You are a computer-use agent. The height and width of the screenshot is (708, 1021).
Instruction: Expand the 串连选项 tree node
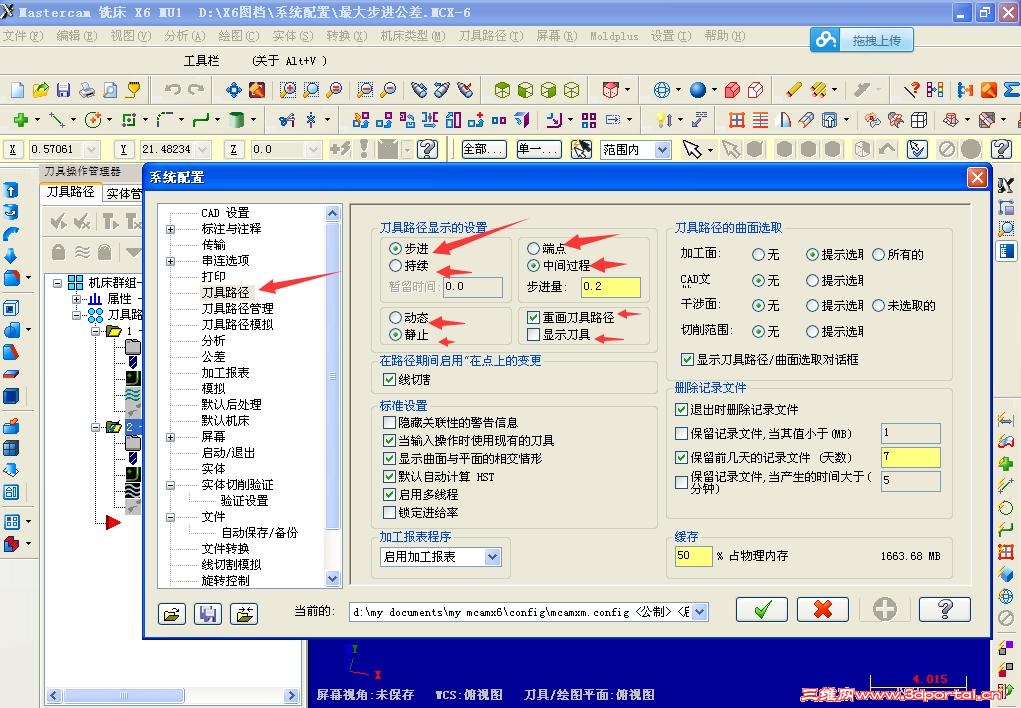[x=170, y=261]
